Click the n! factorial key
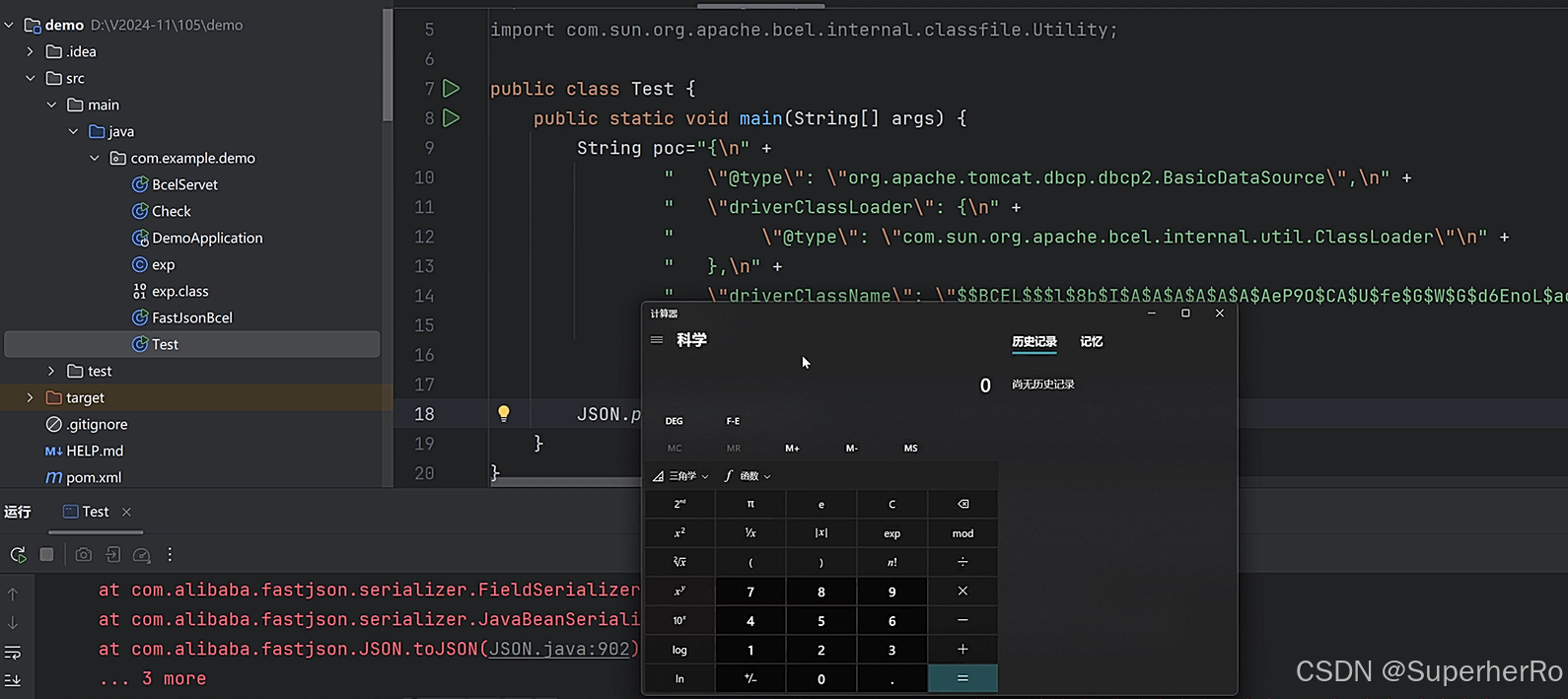 click(891, 562)
